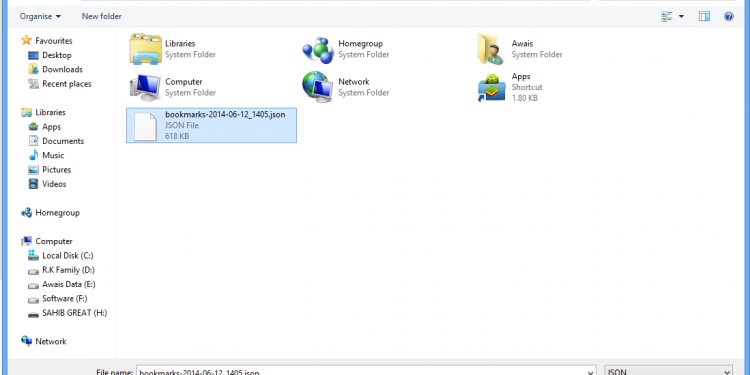Select Network in the navigation sidebar
This screenshot has width=750, height=375.
(44, 342)
